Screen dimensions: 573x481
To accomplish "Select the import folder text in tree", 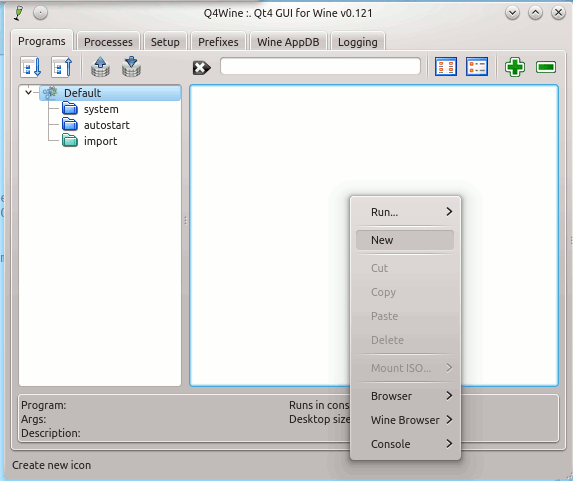I will pyautogui.click(x=100, y=141).
